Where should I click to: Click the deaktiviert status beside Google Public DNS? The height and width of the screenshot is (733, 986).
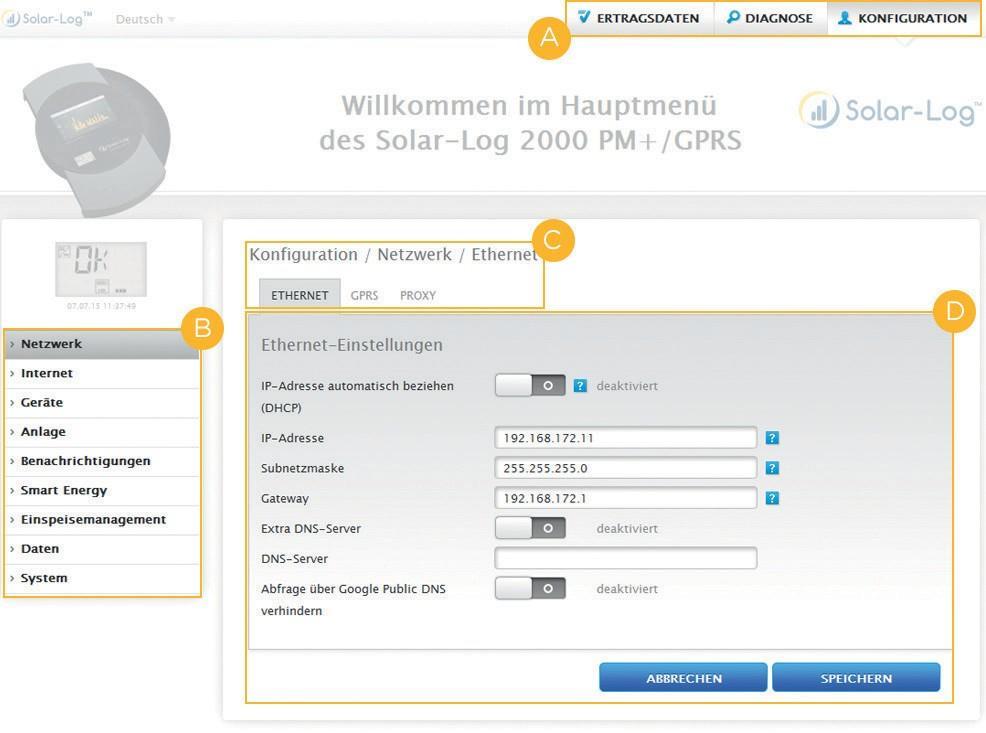click(627, 589)
